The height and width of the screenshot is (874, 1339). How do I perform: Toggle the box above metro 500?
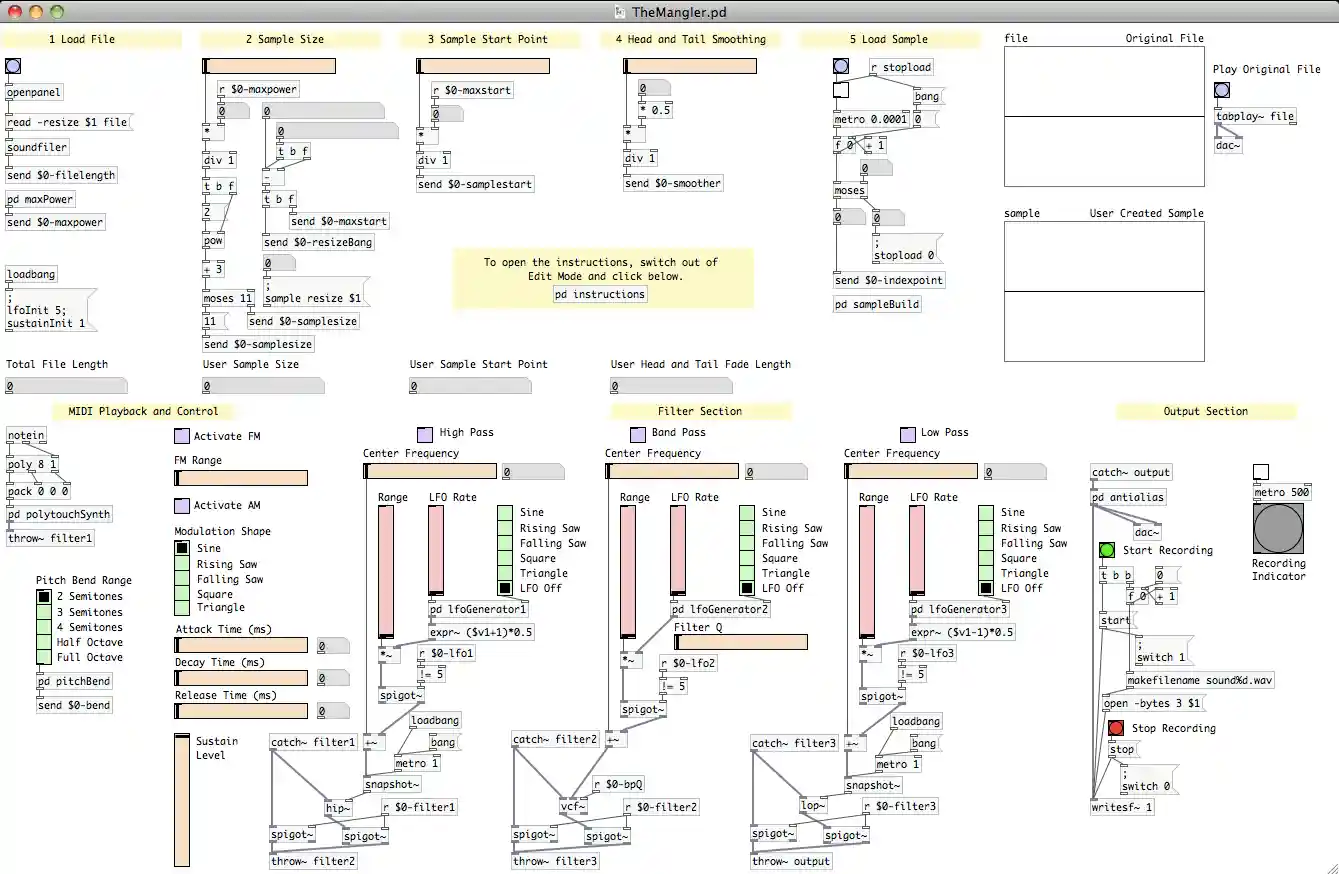click(1261, 472)
